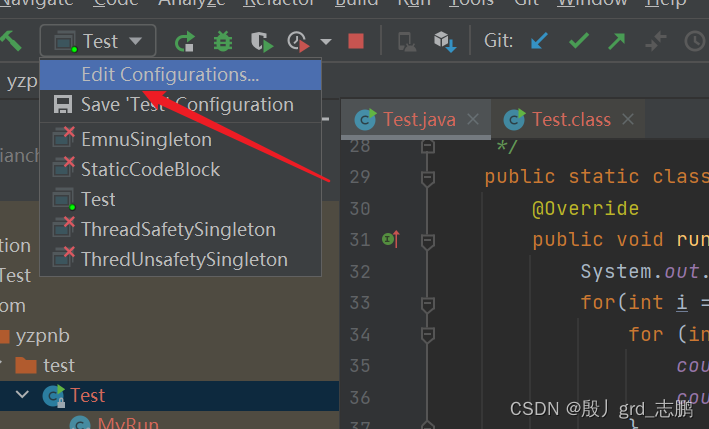Collapse code fold at line 34
This screenshot has width=709, height=429.
(427, 335)
